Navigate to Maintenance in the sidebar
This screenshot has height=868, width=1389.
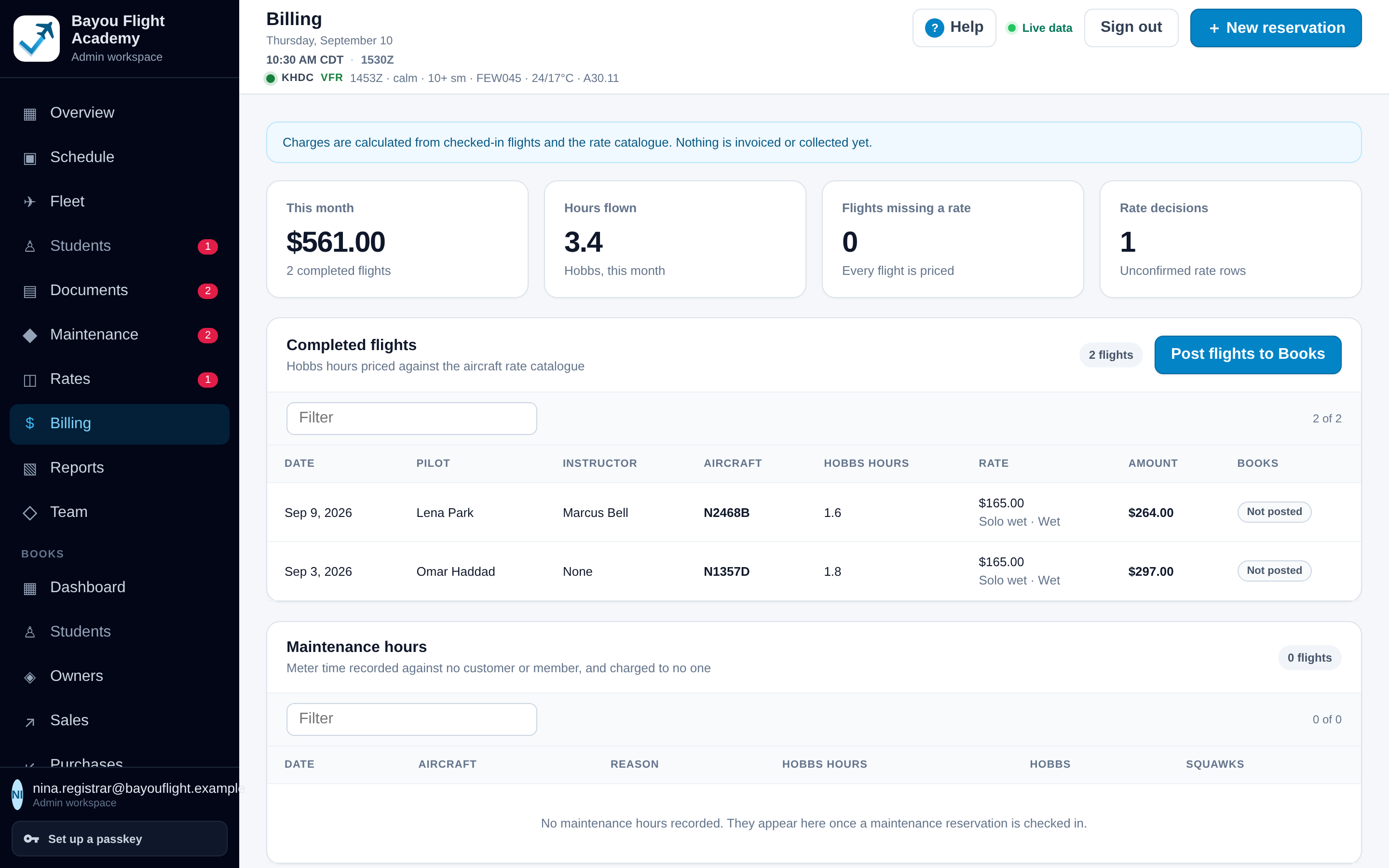coord(120,335)
